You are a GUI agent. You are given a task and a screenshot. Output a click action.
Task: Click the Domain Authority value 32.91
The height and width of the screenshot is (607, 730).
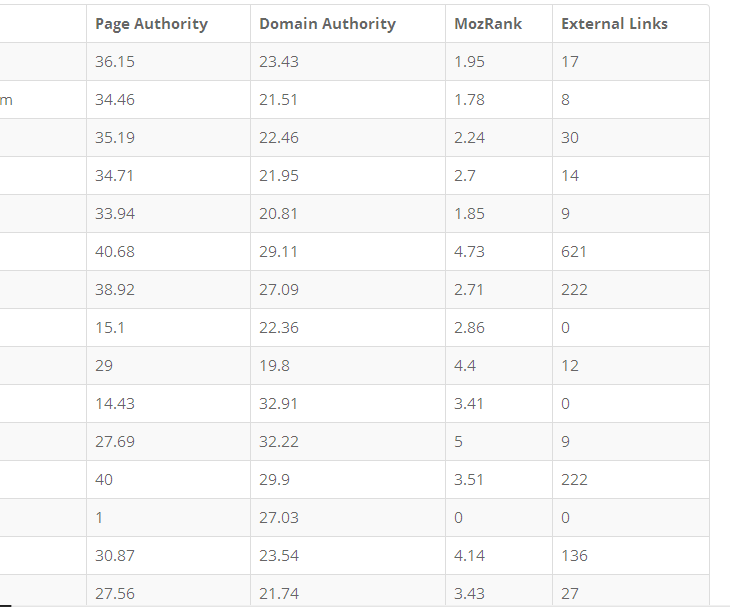(x=278, y=403)
